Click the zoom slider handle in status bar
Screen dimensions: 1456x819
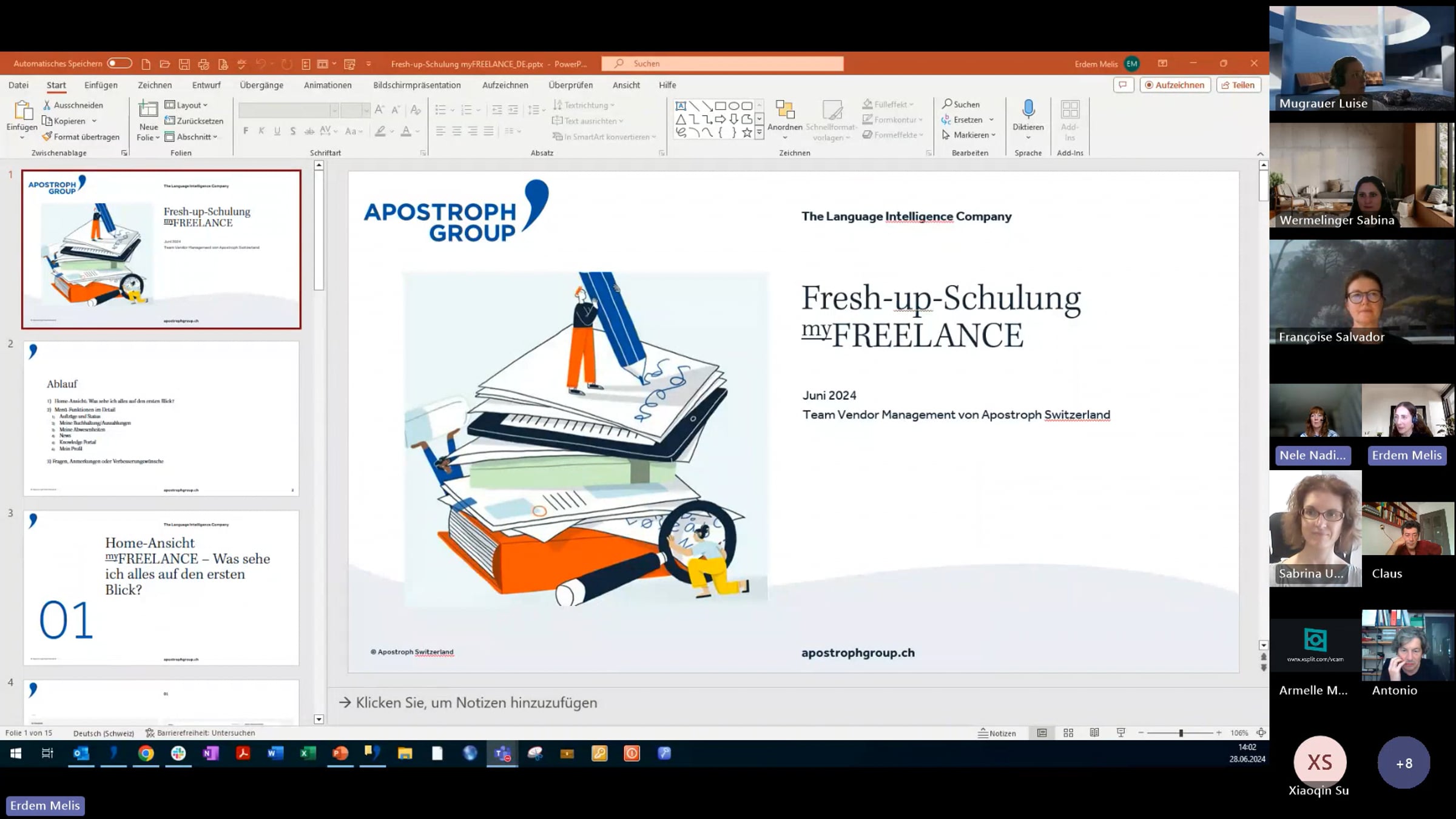(1181, 733)
